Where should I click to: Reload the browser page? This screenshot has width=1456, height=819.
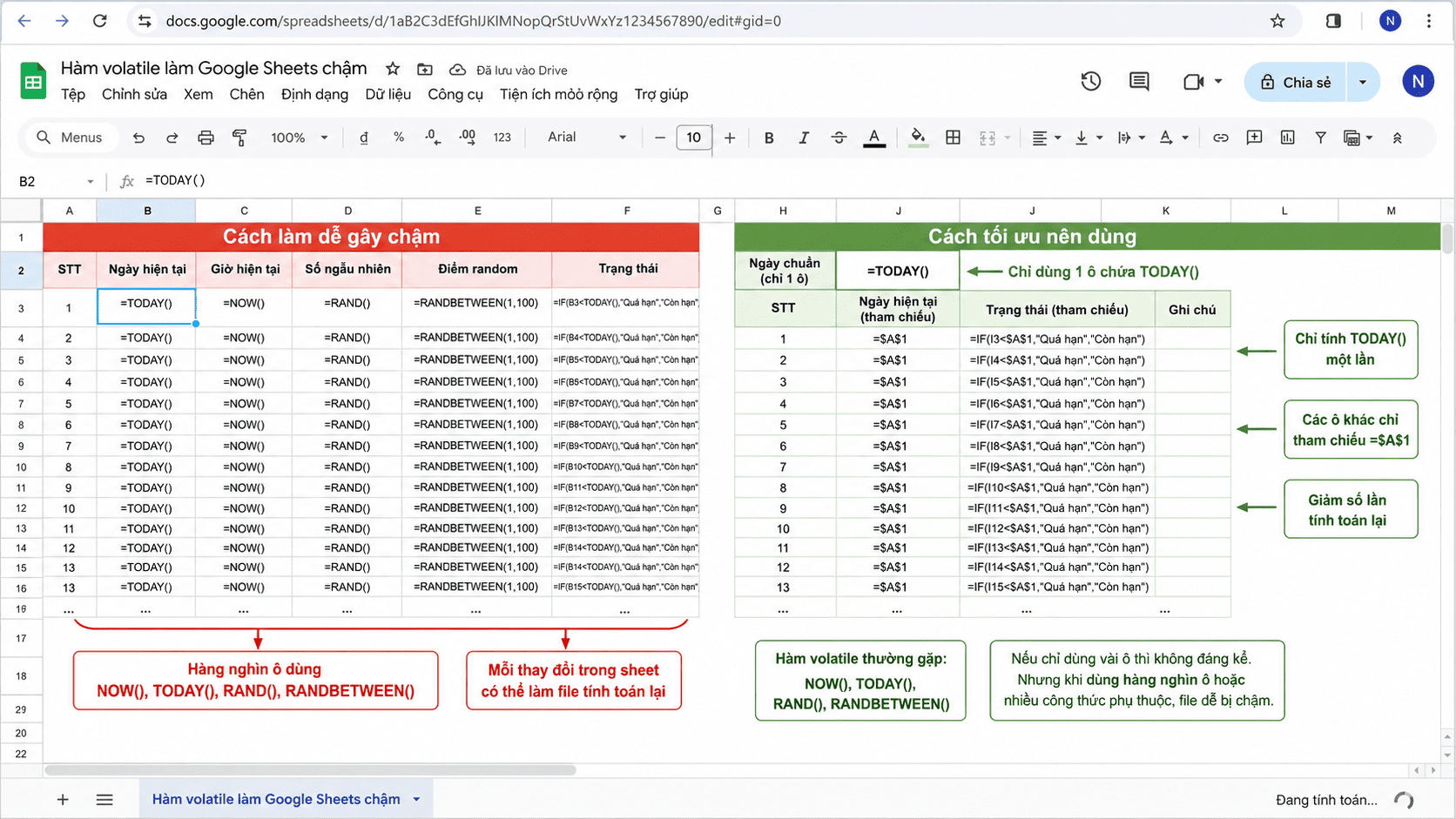click(x=100, y=21)
